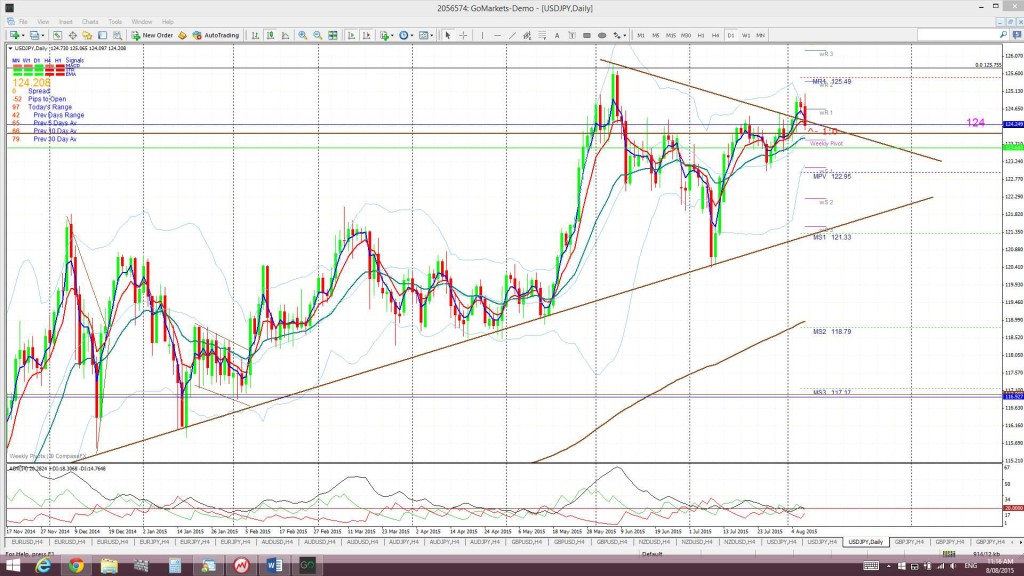This screenshot has height=576, width=1024.
Task: Draw a horizontal line tool
Action: pyautogui.click(x=498, y=35)
